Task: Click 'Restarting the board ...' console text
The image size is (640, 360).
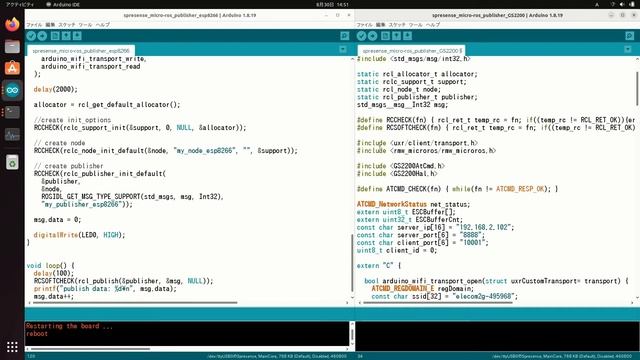Action: 69,326
